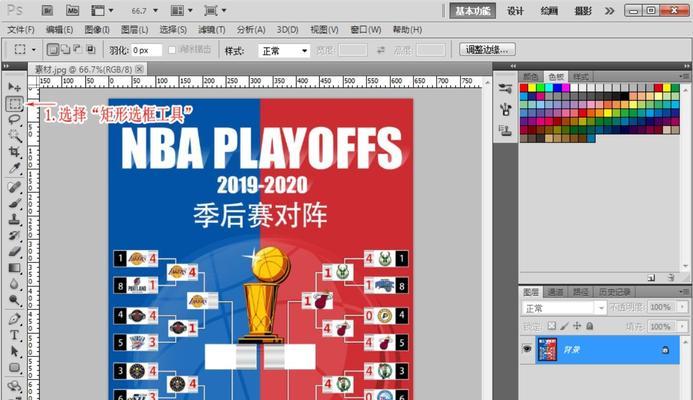Open the 图像(I) menu
The width and height of the screenshot is (693, 400).
click(97, 30)
